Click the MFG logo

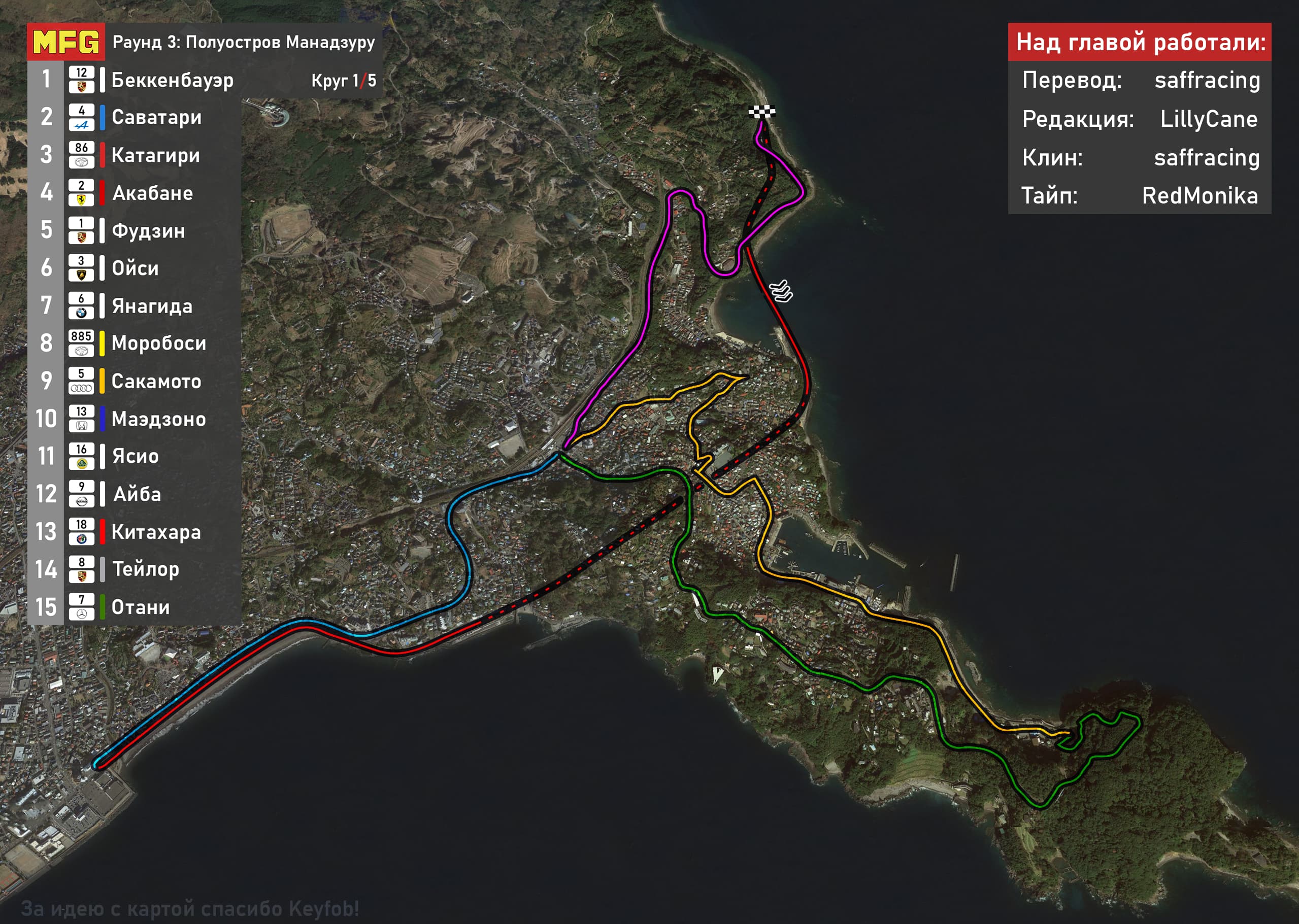[x=65, y=42]
